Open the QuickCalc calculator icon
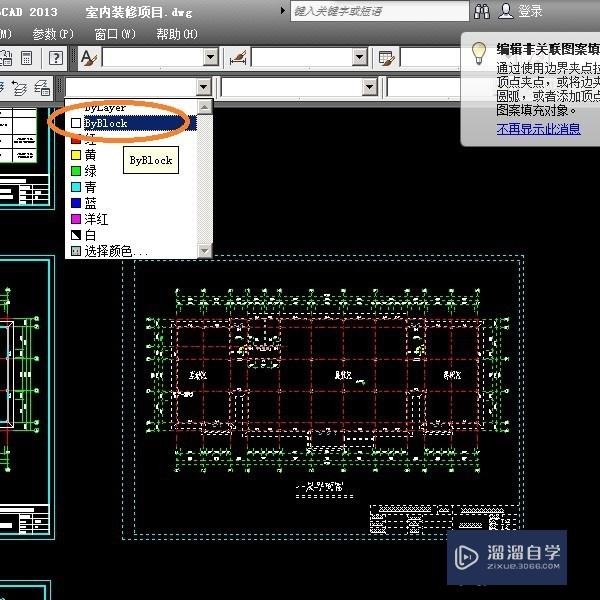 pos(26,59)
